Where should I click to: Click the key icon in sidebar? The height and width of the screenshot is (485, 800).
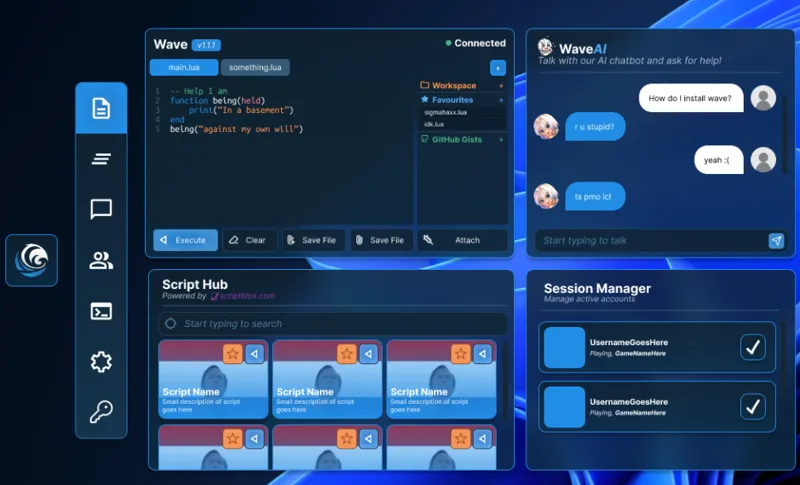[101, 412]
